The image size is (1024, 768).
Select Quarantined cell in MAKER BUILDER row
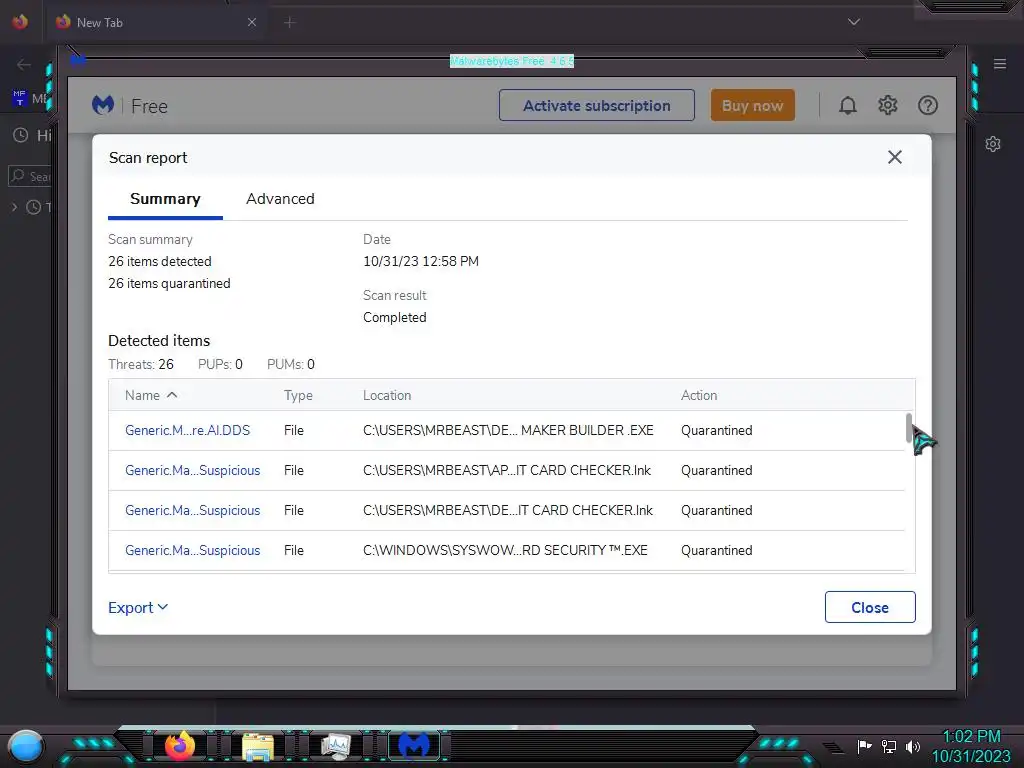pos(716,430)
